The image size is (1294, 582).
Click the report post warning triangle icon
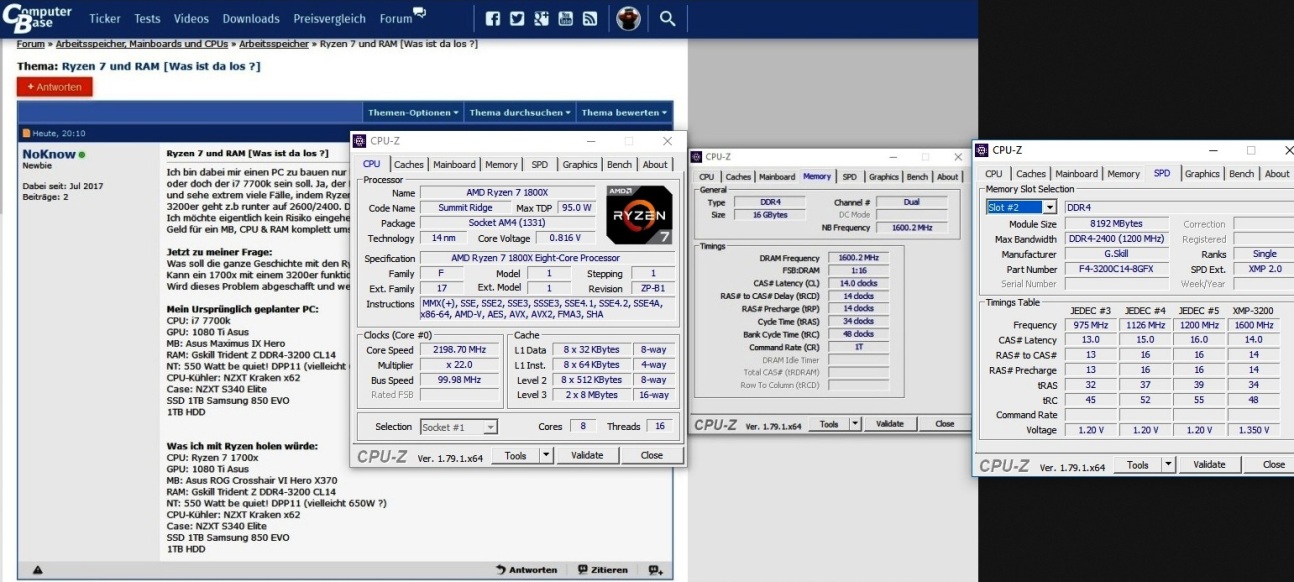(x=38, y=570)
